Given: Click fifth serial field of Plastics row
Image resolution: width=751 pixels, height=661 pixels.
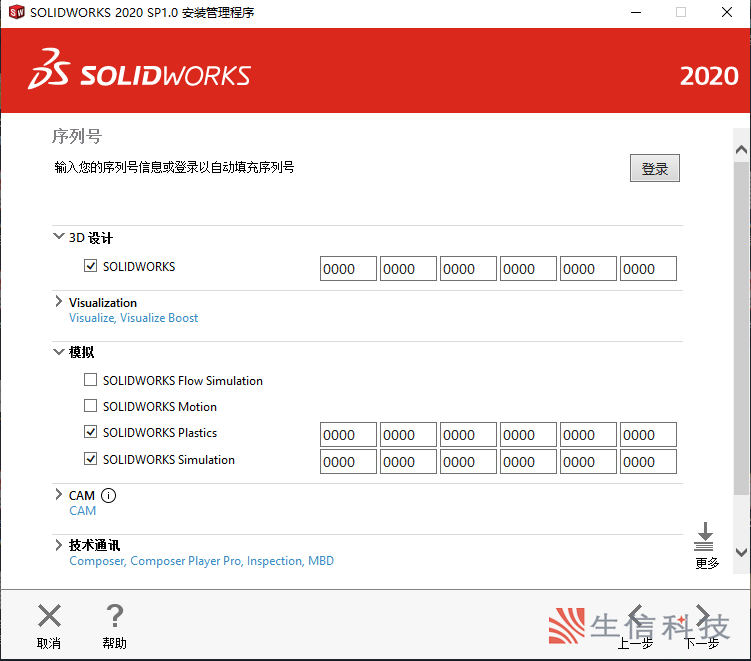Looking at the screenshot, I should (x=588, y=435).
